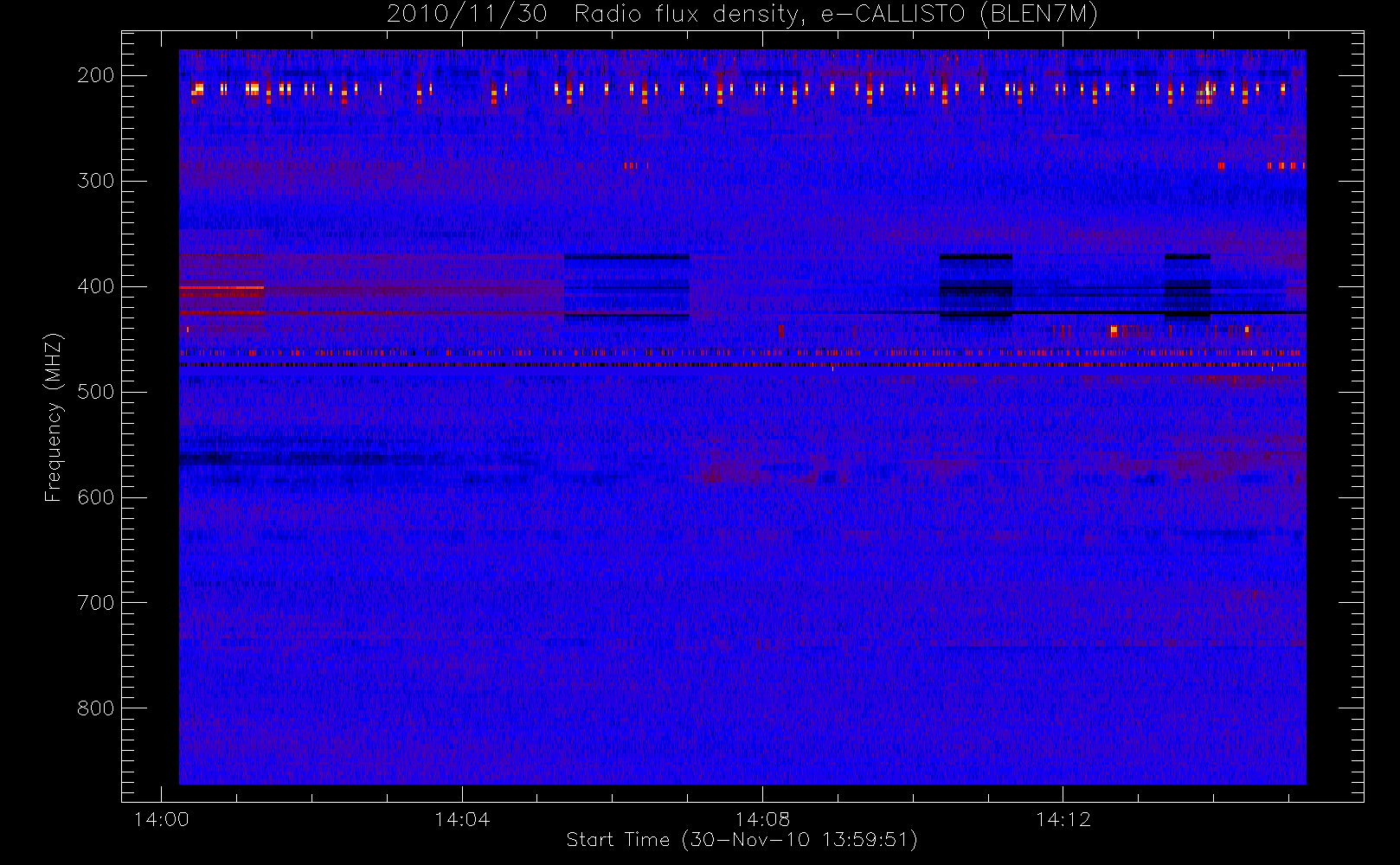1400x865 pixels.
Task: Click the 14:00 time tick label
Action: tap(161, 819)
